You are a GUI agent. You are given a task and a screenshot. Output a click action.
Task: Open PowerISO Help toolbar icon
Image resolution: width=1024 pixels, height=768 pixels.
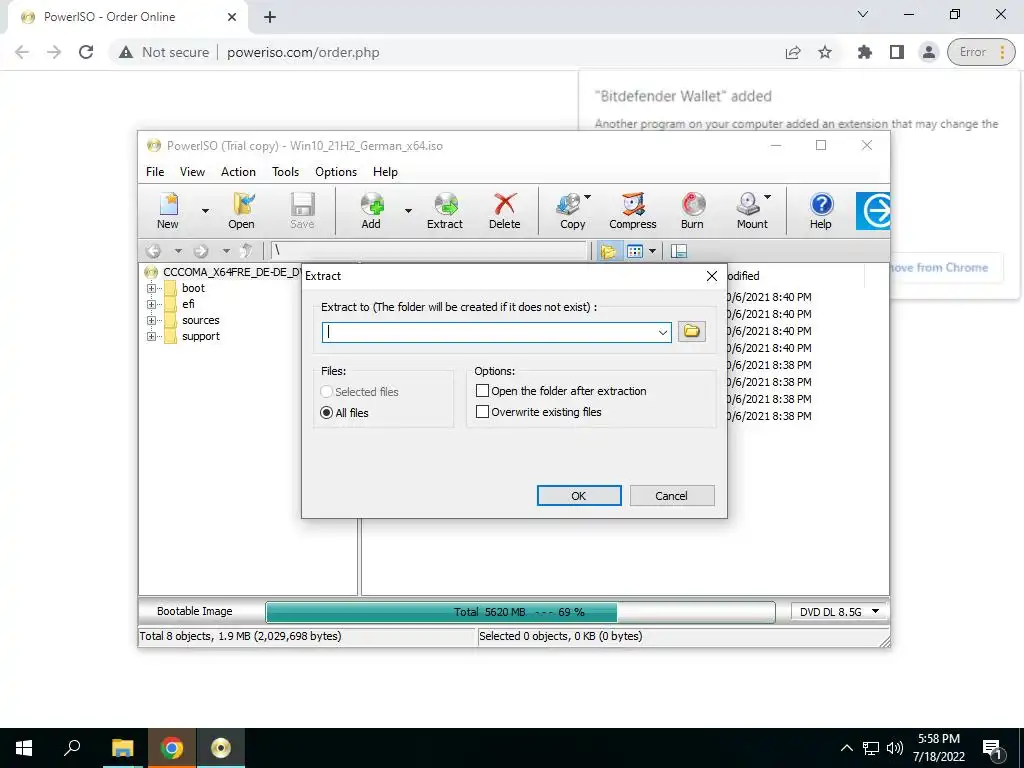click(821, 210)
